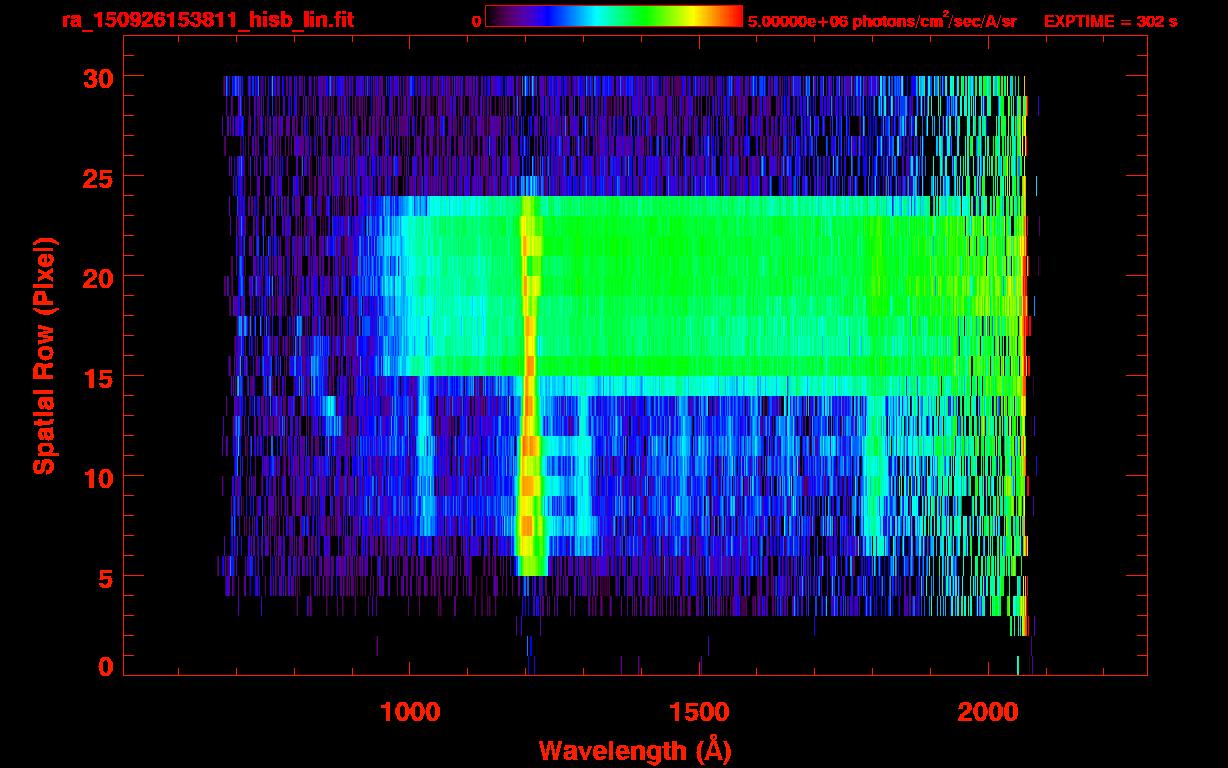Click the 1000 wavelength tick label
This screenshot has height=768, width=1228.
pos(409,712)
